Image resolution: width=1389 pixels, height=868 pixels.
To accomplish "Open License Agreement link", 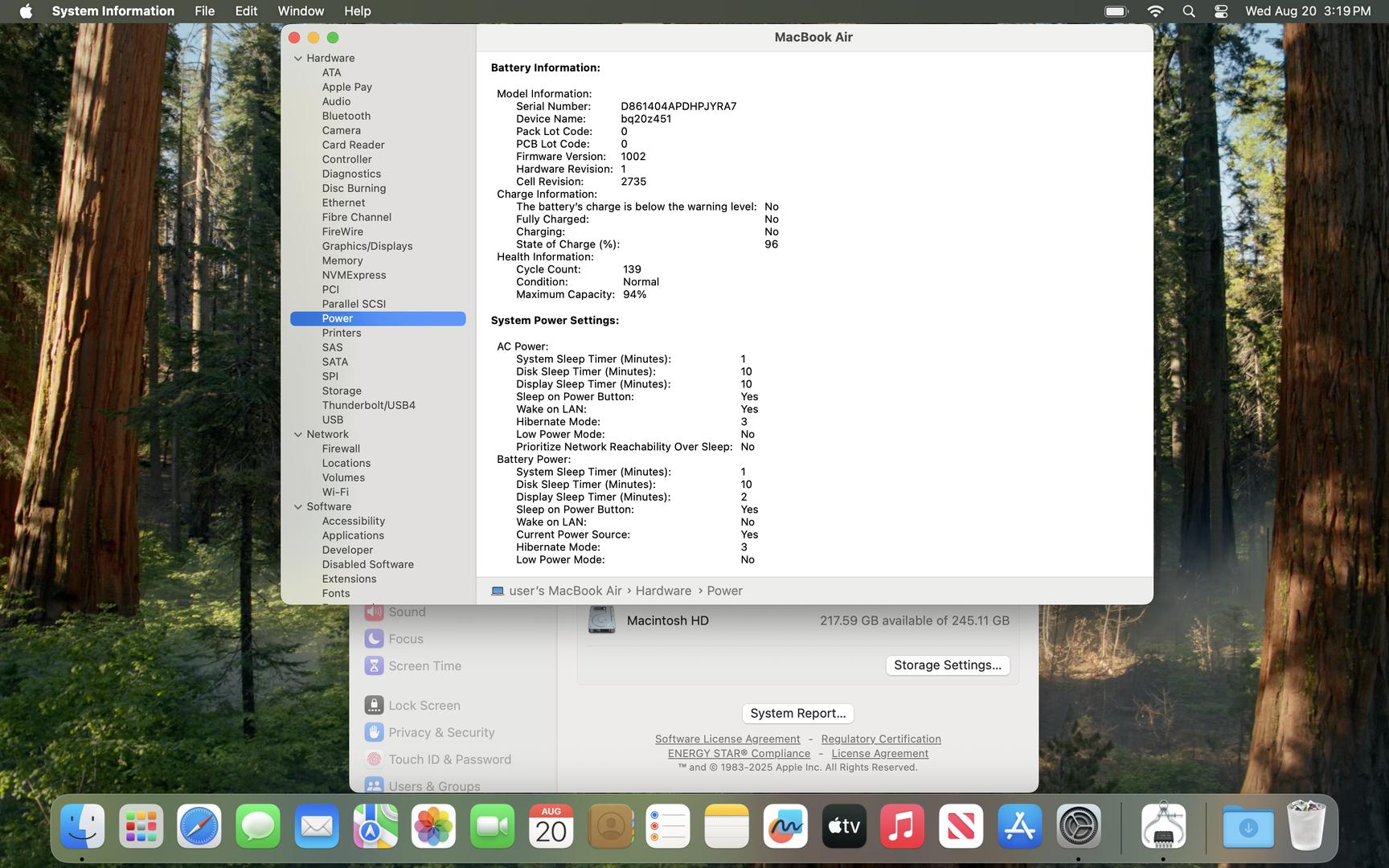I will click(880, 754).
